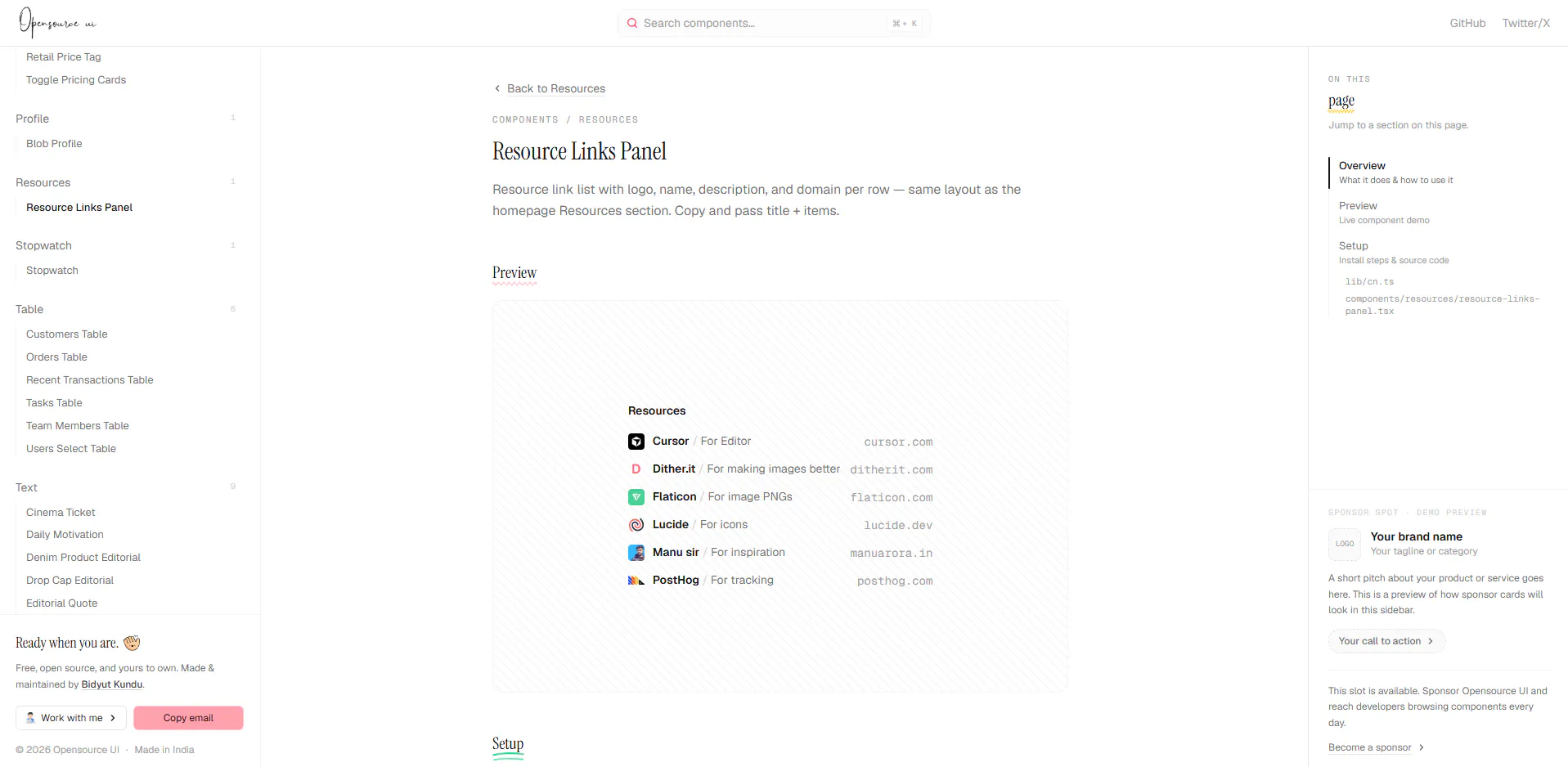Click COMPONENTS breadcrumb
Screen dimensions: 1568x767
pos(525,119)
